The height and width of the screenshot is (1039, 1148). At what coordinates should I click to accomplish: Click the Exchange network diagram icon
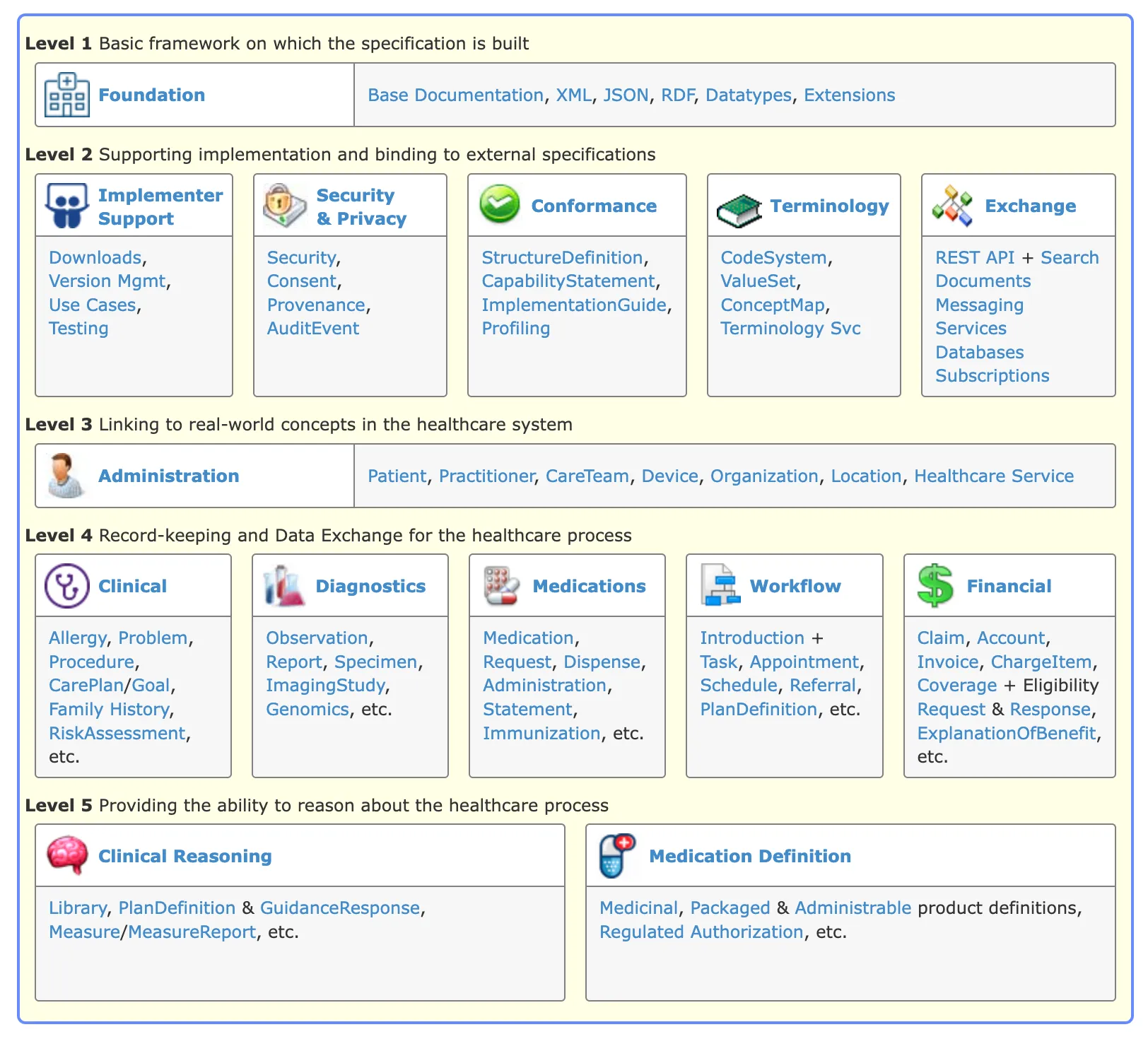(x=953, y=204)
